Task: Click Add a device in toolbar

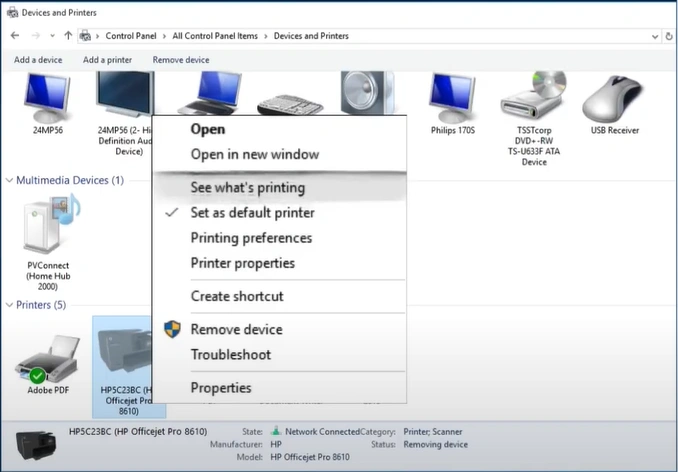Action: pyautogui.click(x=38, y=60)
